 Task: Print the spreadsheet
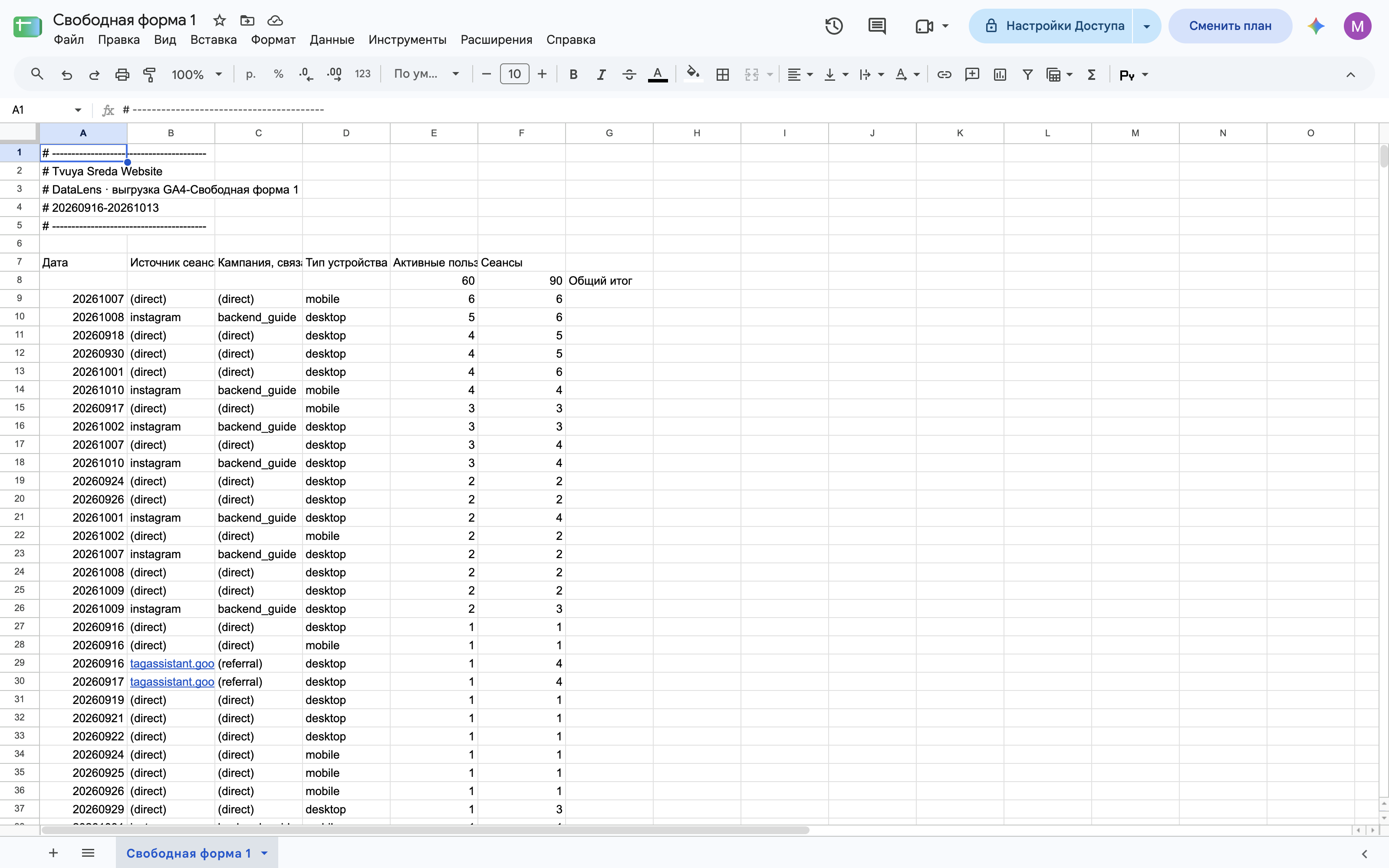(122, 75)
